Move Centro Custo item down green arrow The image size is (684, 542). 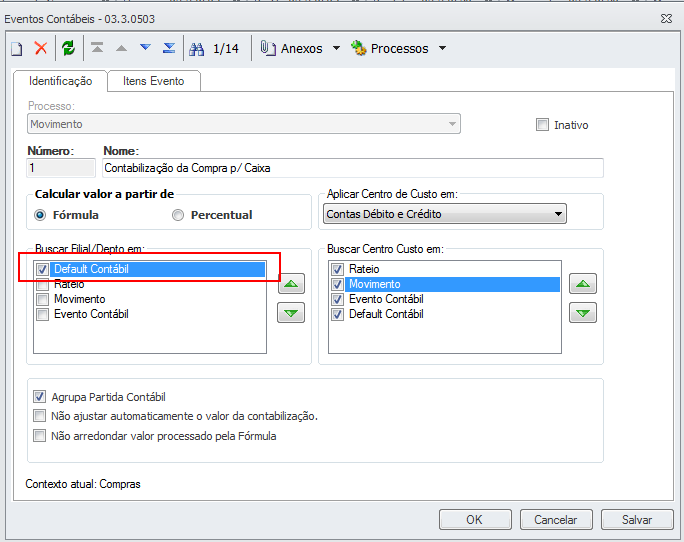583,313
